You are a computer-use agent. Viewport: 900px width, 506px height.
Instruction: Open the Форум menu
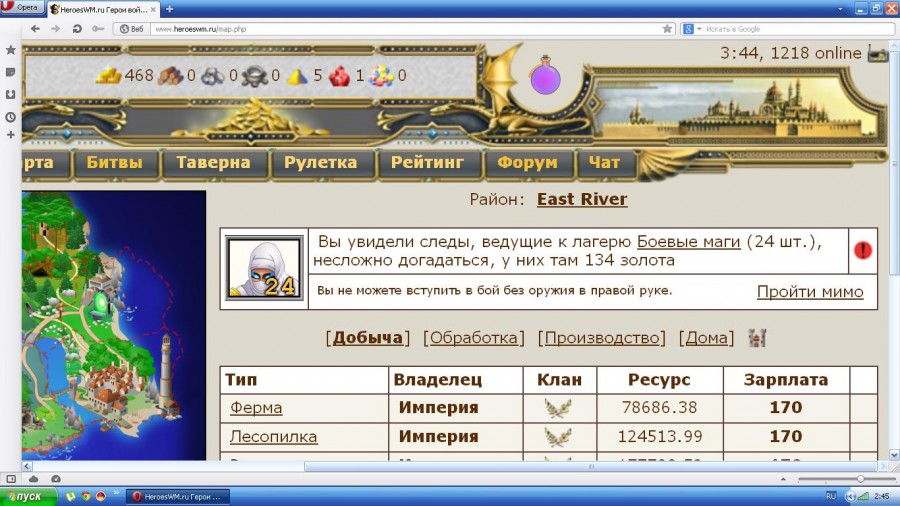[x=527, y=162]
